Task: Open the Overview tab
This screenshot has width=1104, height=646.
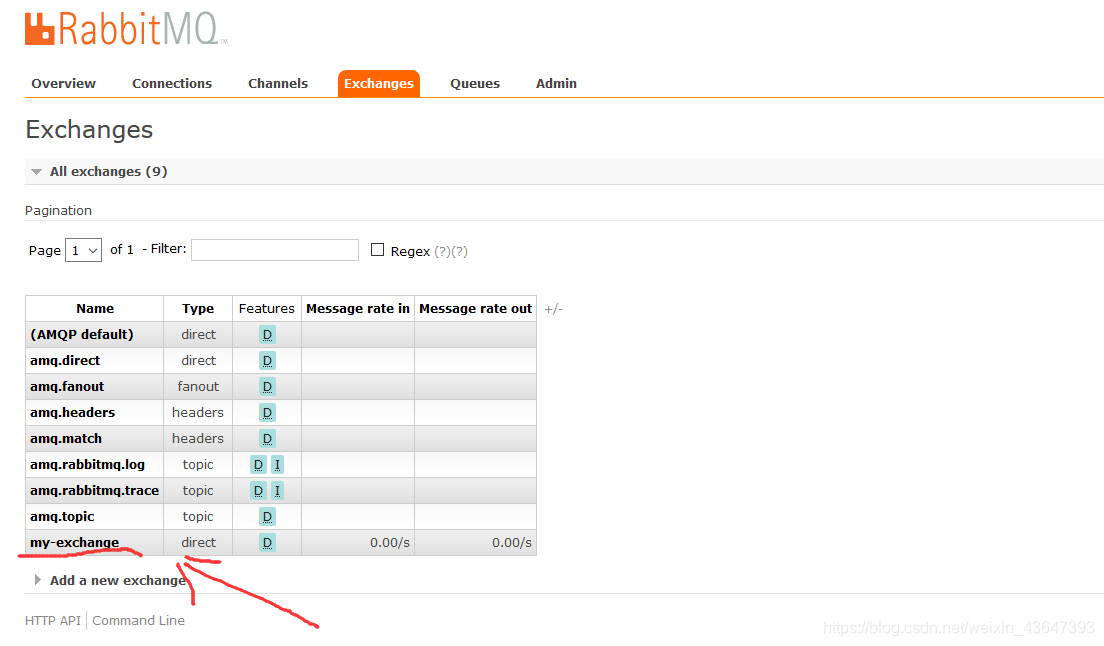Action: pyautogui.click(x=63, y=83)
